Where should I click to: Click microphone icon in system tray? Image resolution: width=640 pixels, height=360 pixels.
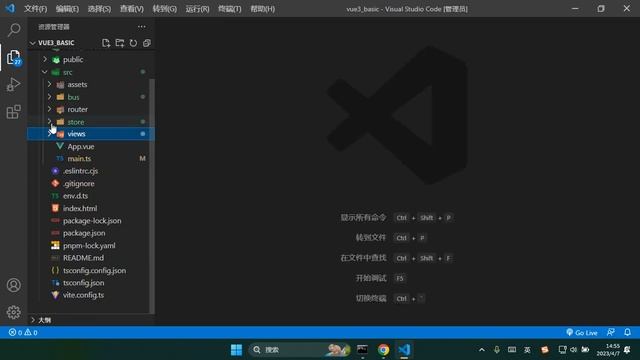[497, 350]
